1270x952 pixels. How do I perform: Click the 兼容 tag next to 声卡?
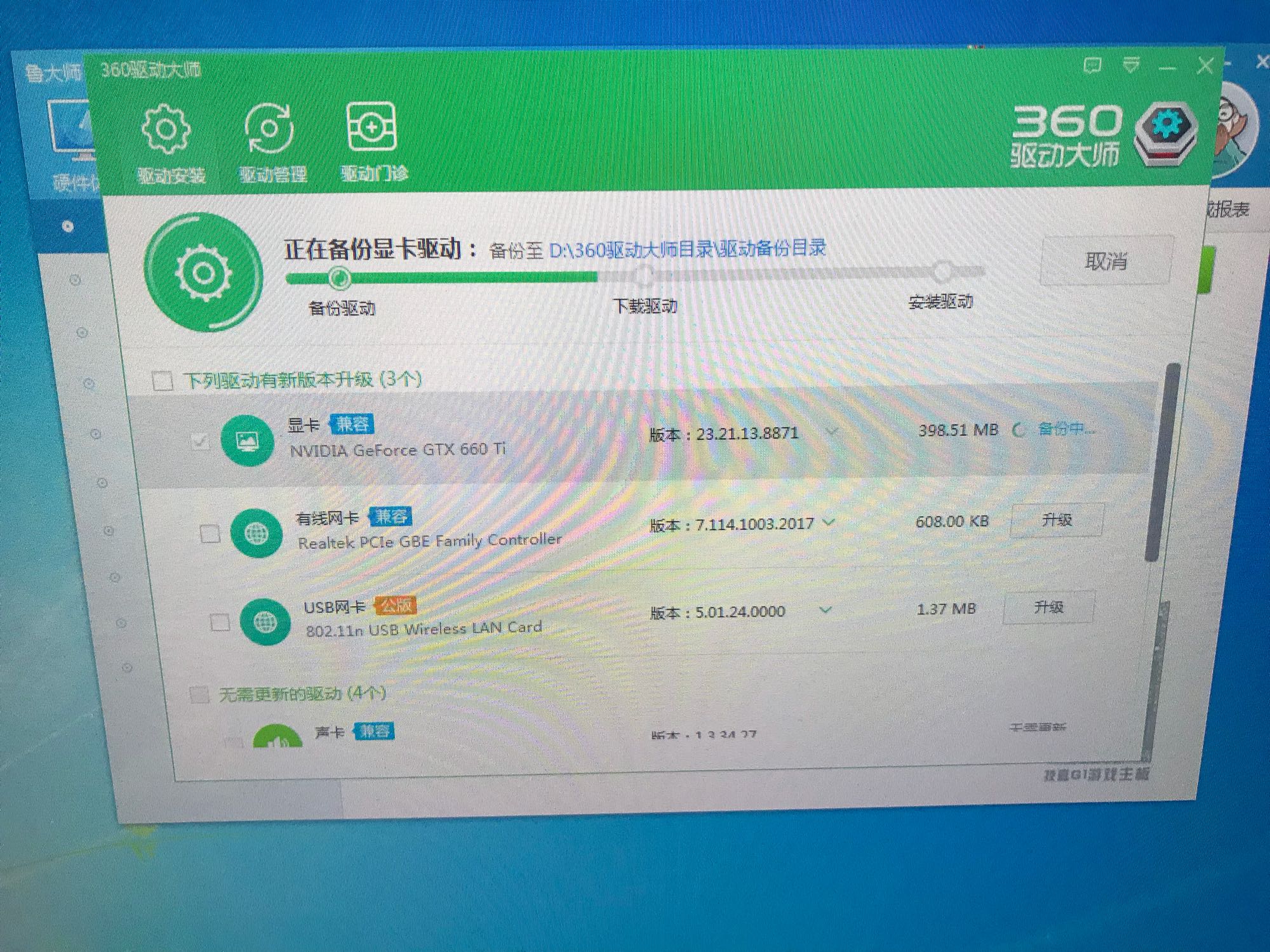click(x=375, y=731)
